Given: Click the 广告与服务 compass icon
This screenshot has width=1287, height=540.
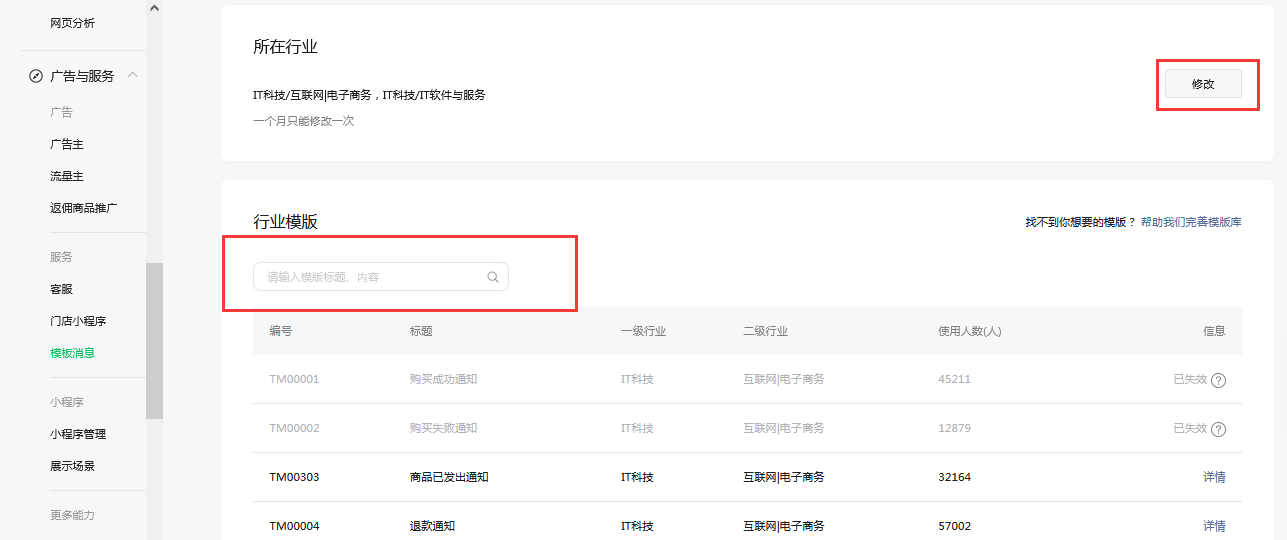Looking at the screenshot, I should [x=36, y=76].
